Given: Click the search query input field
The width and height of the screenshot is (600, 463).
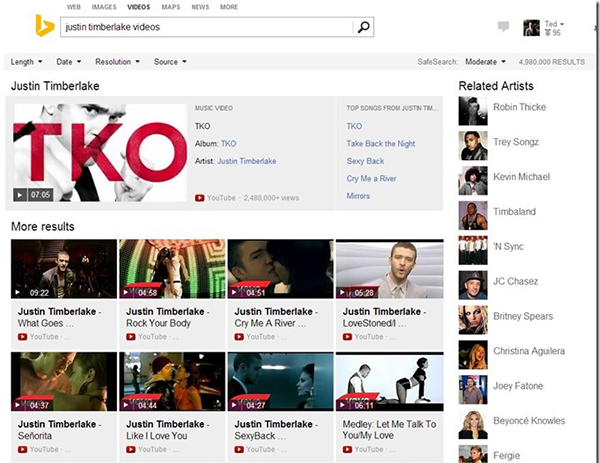Looking at the screenshot, I should click(x=207, y=27).
